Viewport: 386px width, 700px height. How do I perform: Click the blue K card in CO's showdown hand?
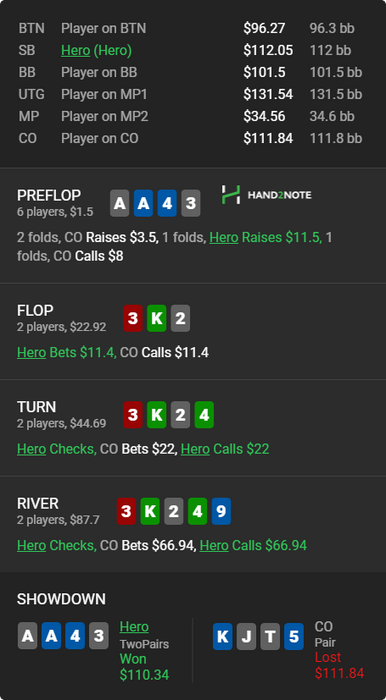pos(223,636)
